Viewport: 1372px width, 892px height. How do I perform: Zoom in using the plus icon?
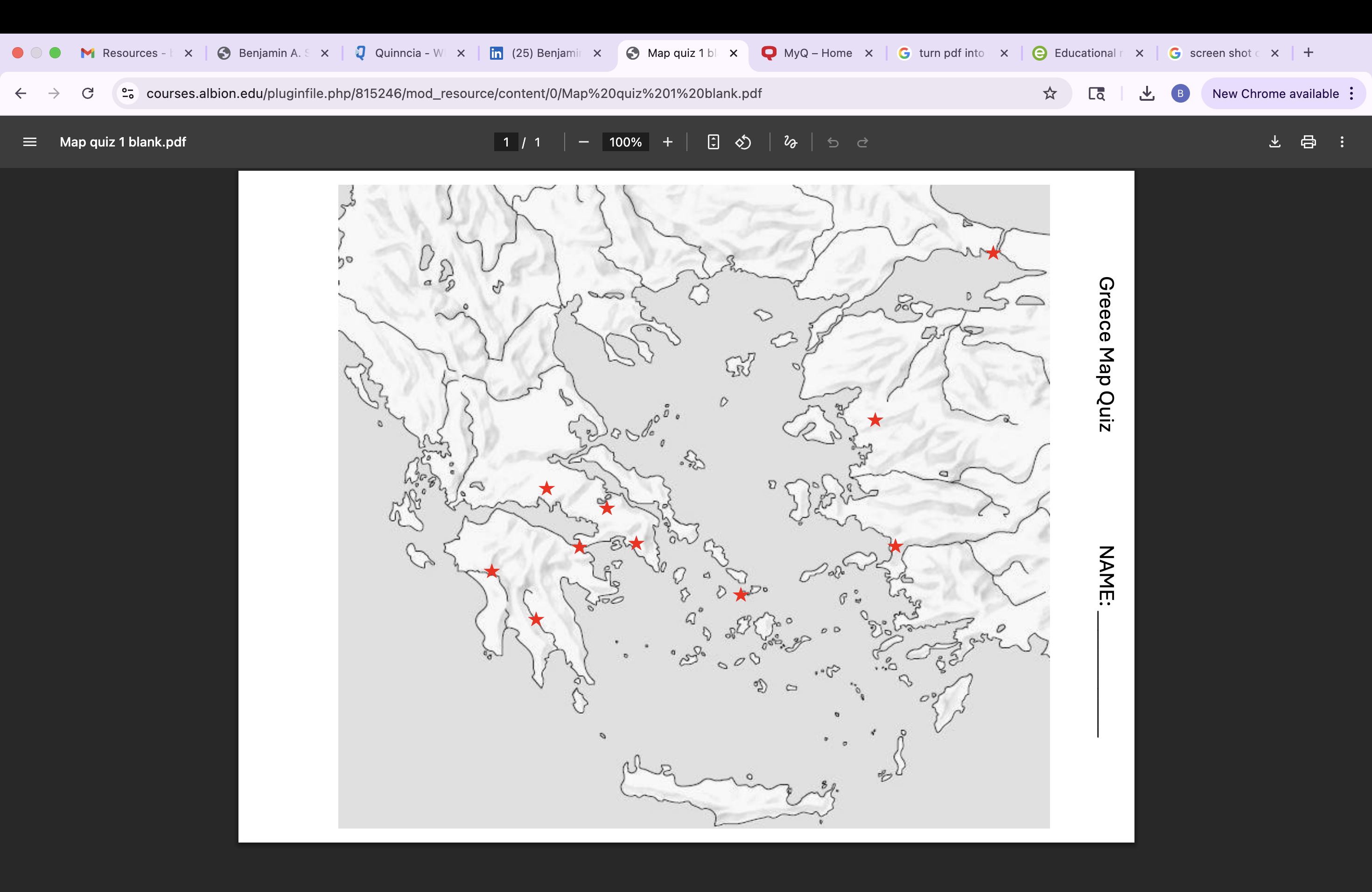click(667, 142)
